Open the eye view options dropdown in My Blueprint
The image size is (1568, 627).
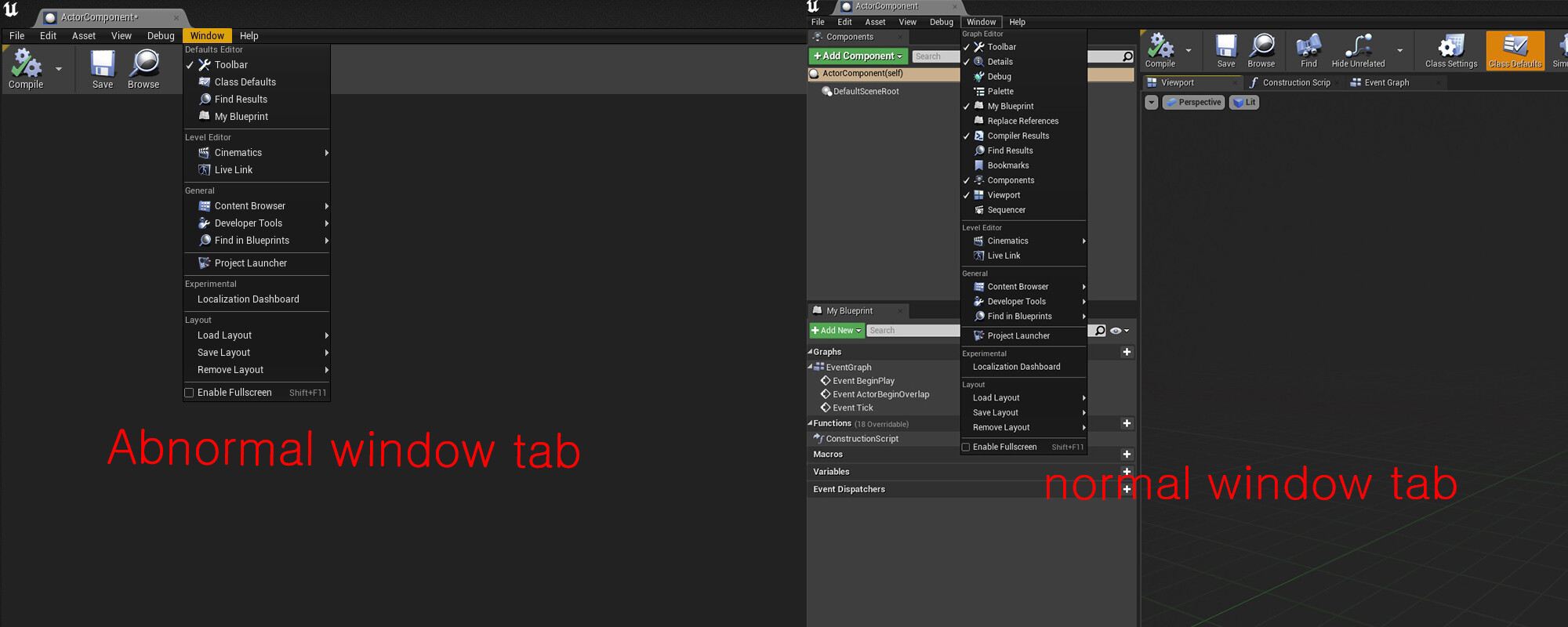pos(1120,331)
